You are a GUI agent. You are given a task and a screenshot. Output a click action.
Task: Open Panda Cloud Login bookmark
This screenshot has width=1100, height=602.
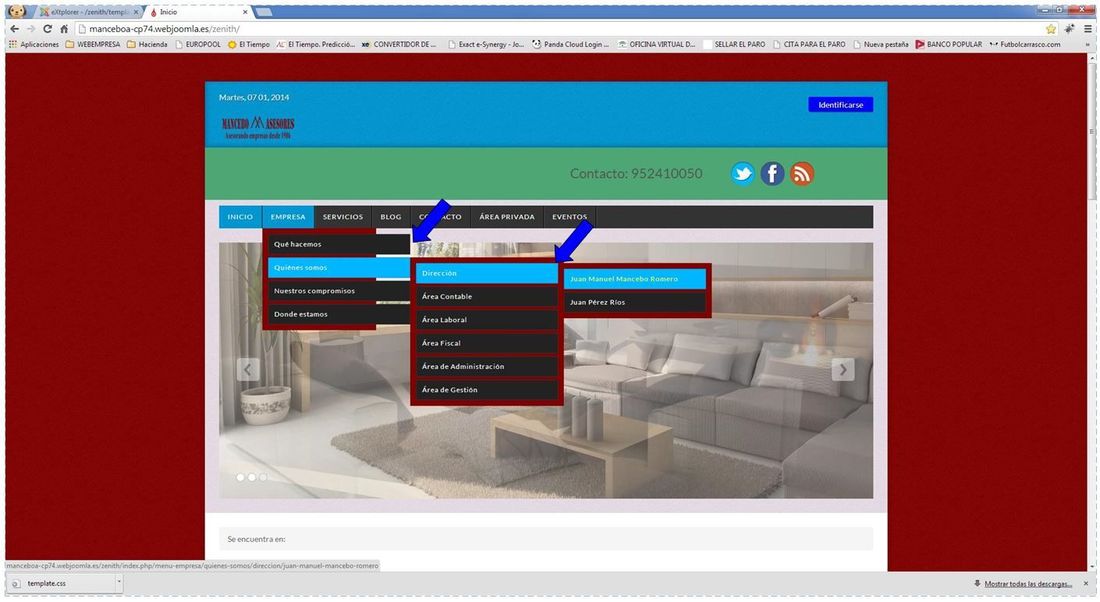tap(570, 44)
